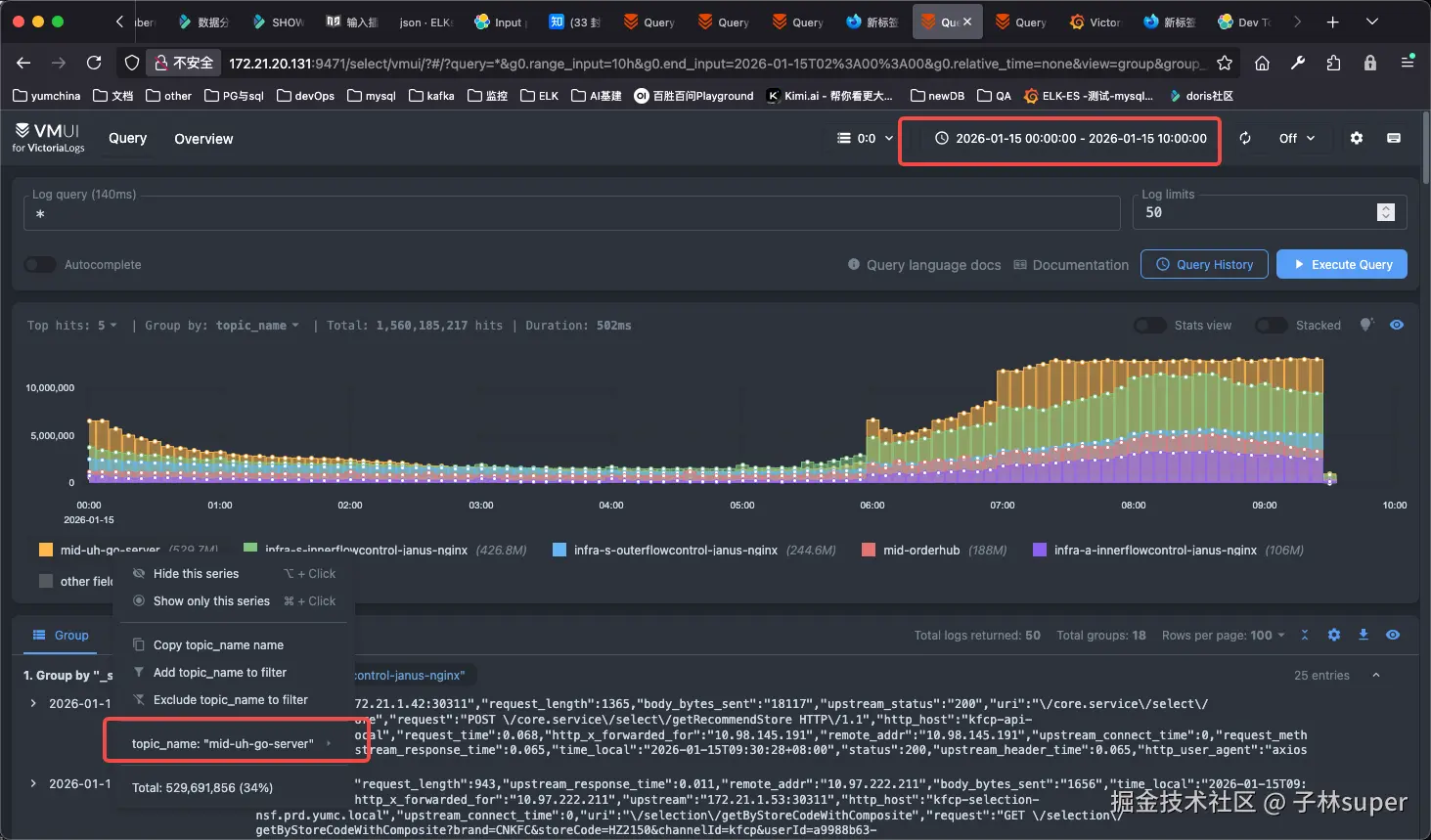1431x840 pixels.
Task: Download logs using the download icon
Action: point(1363,636)
